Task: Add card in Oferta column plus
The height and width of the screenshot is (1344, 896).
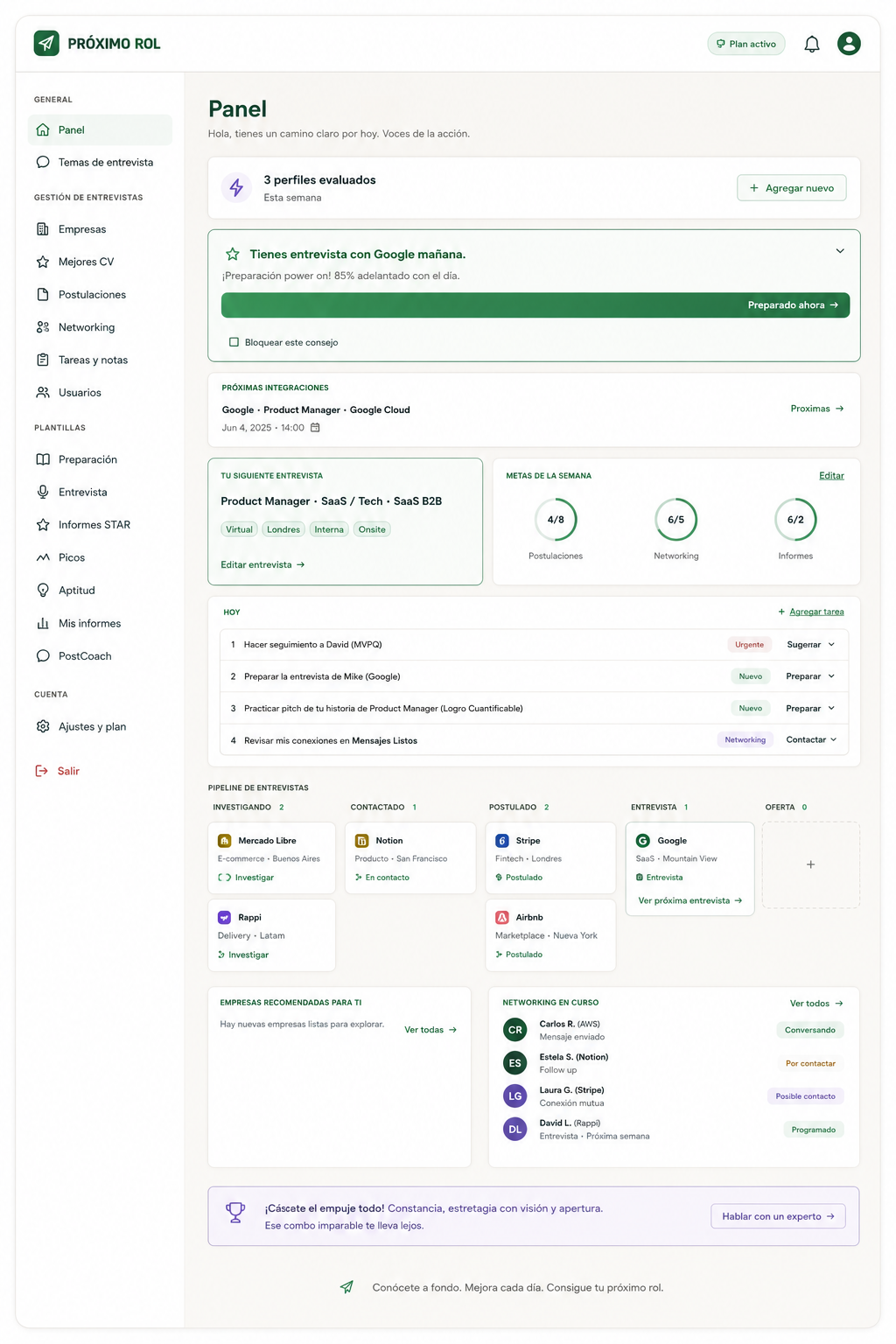Action: 810,864
